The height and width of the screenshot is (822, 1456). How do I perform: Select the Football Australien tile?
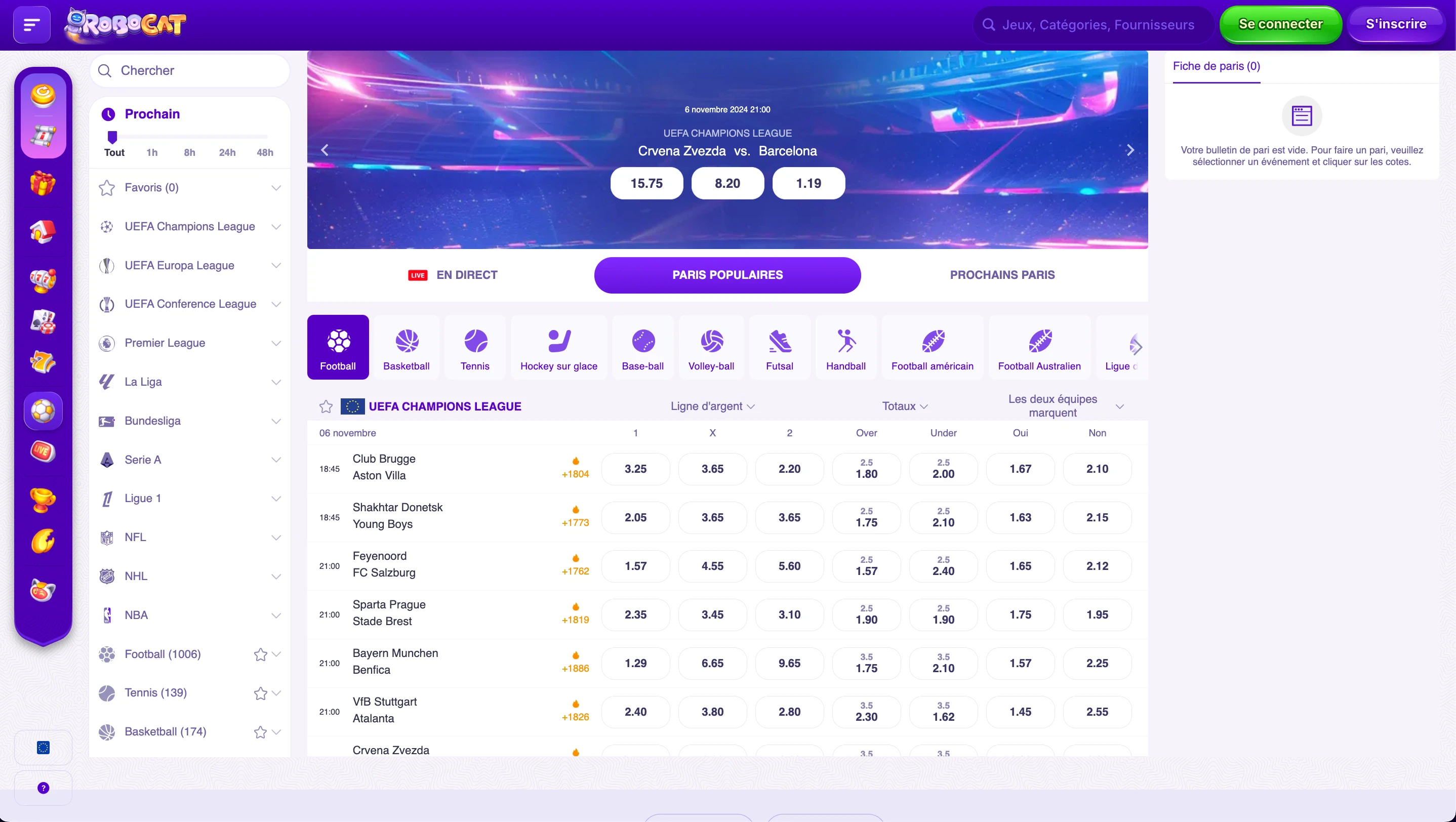click(x=1039, y=347)
